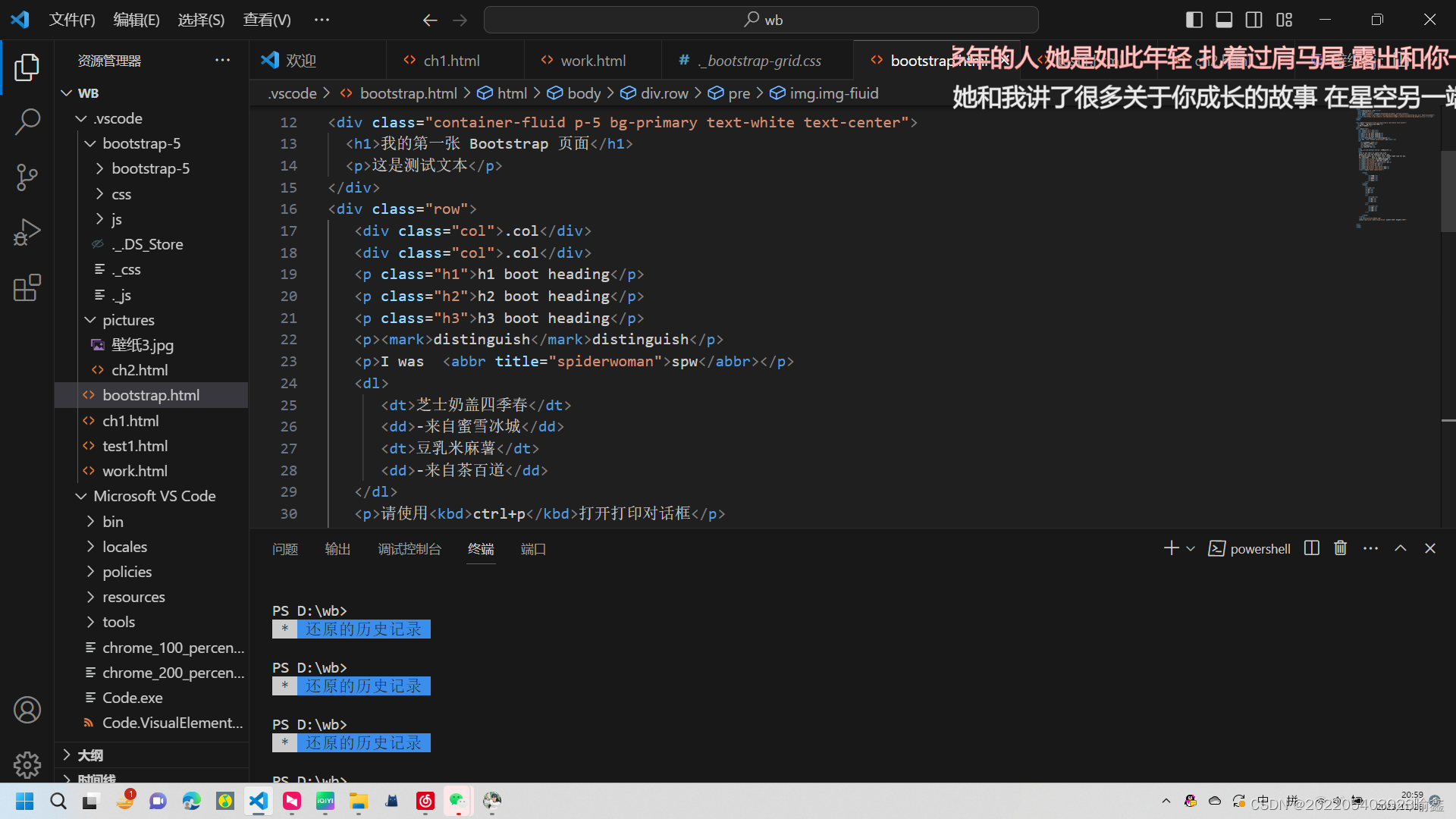Split the terminal pane
The image size is (1456, 819).
tap(1311, 548)
